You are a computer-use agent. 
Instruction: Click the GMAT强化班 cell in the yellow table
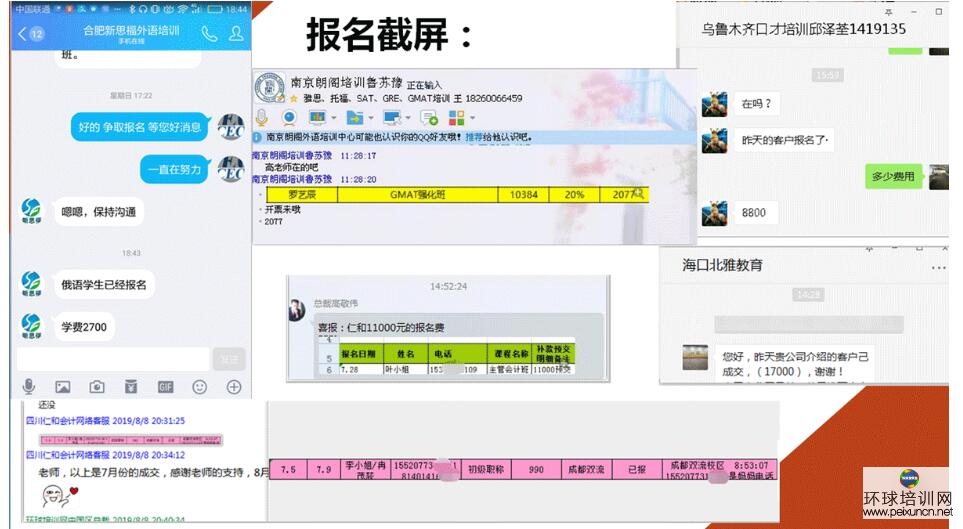pos(417,195)
